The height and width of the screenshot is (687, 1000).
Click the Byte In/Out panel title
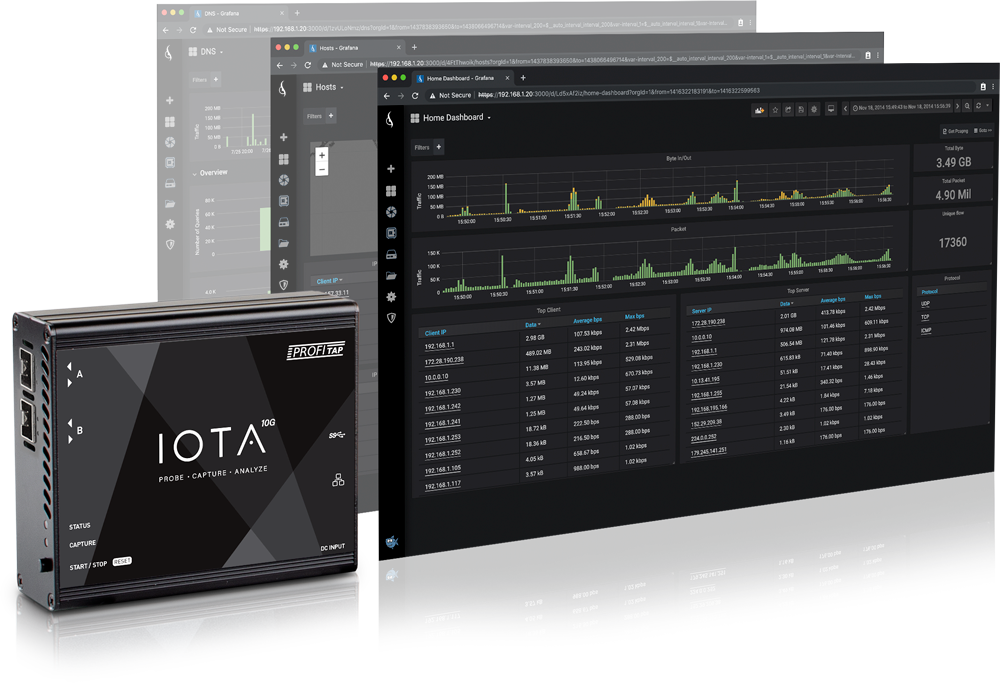(679, 158)
